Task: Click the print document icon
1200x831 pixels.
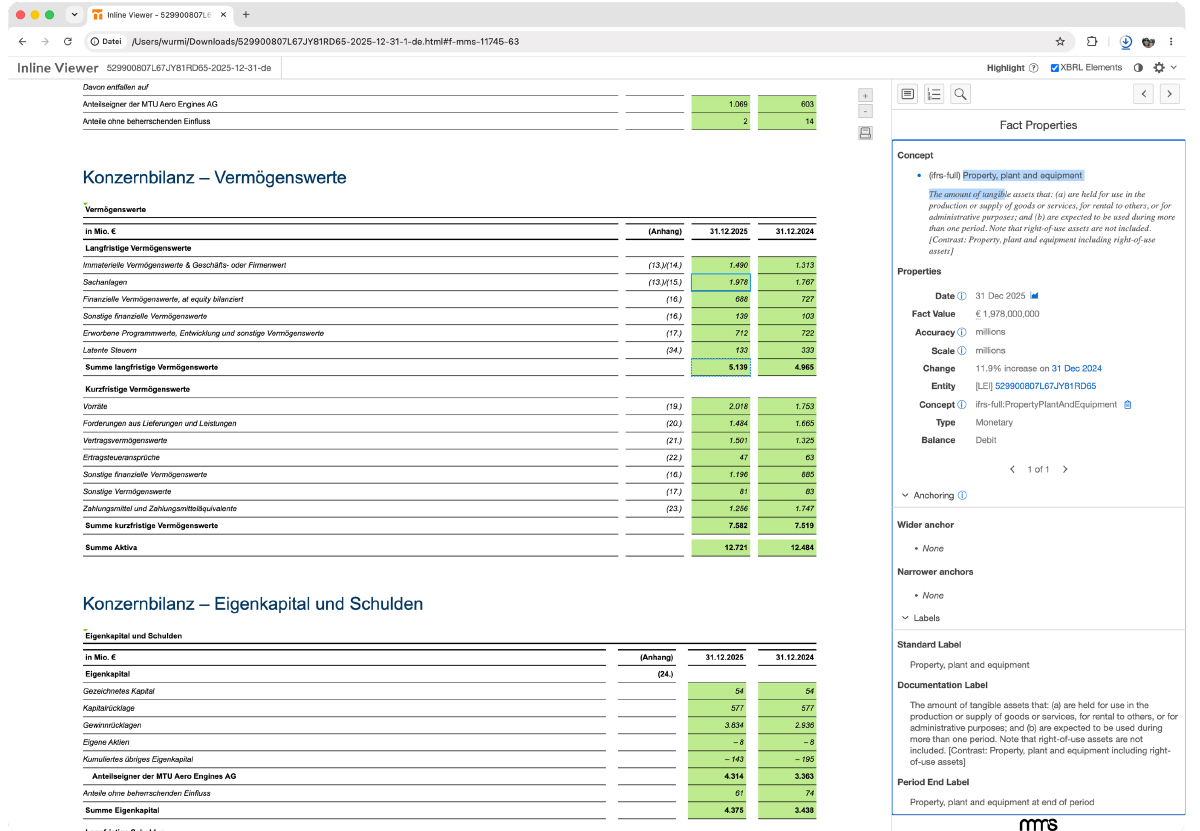Action: (x=866, y=133)
